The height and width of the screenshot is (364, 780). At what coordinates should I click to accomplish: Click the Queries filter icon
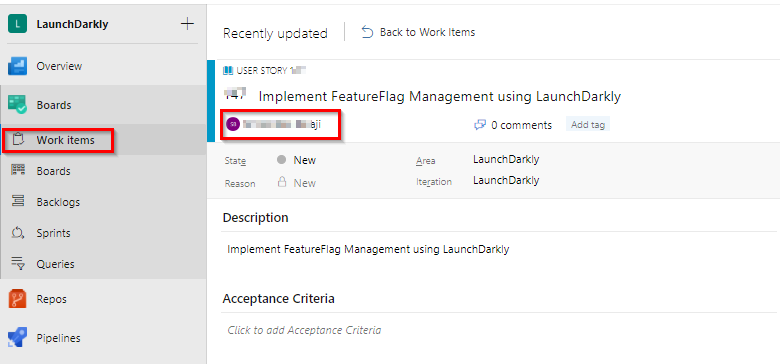pyautogui.click(x=18, y=264)
